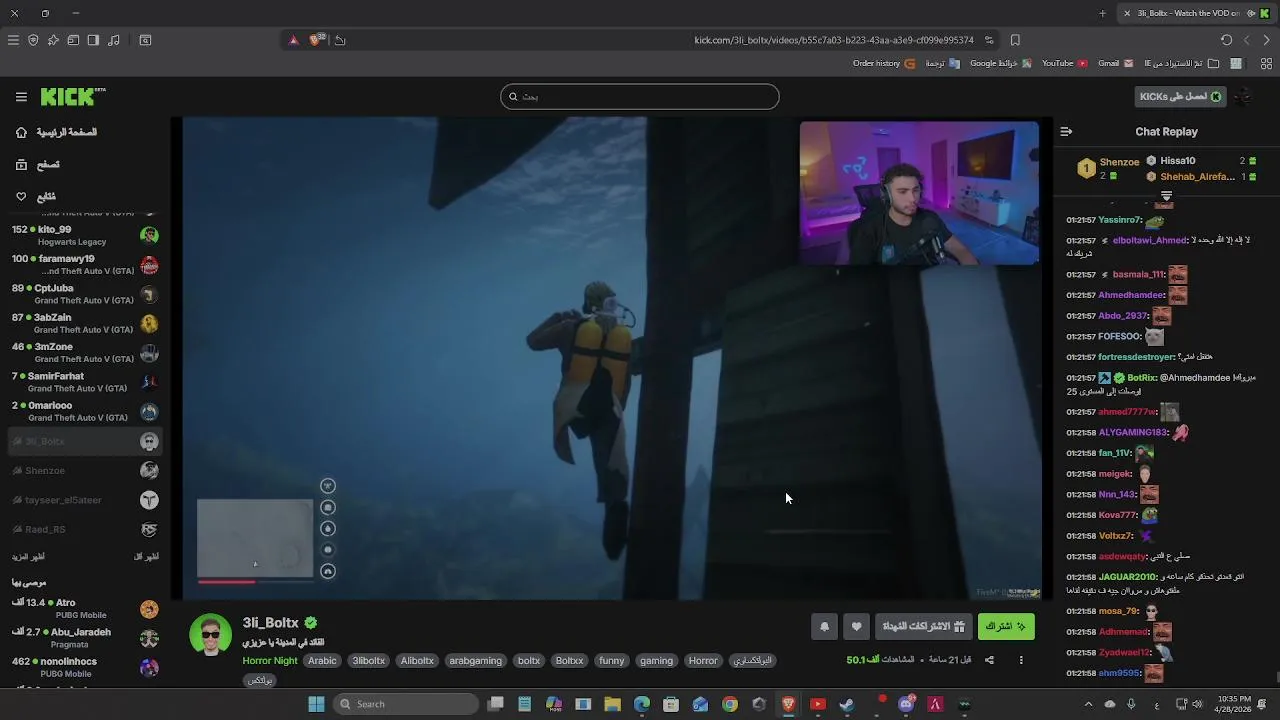Click the Kick search field

click(640, 97)
